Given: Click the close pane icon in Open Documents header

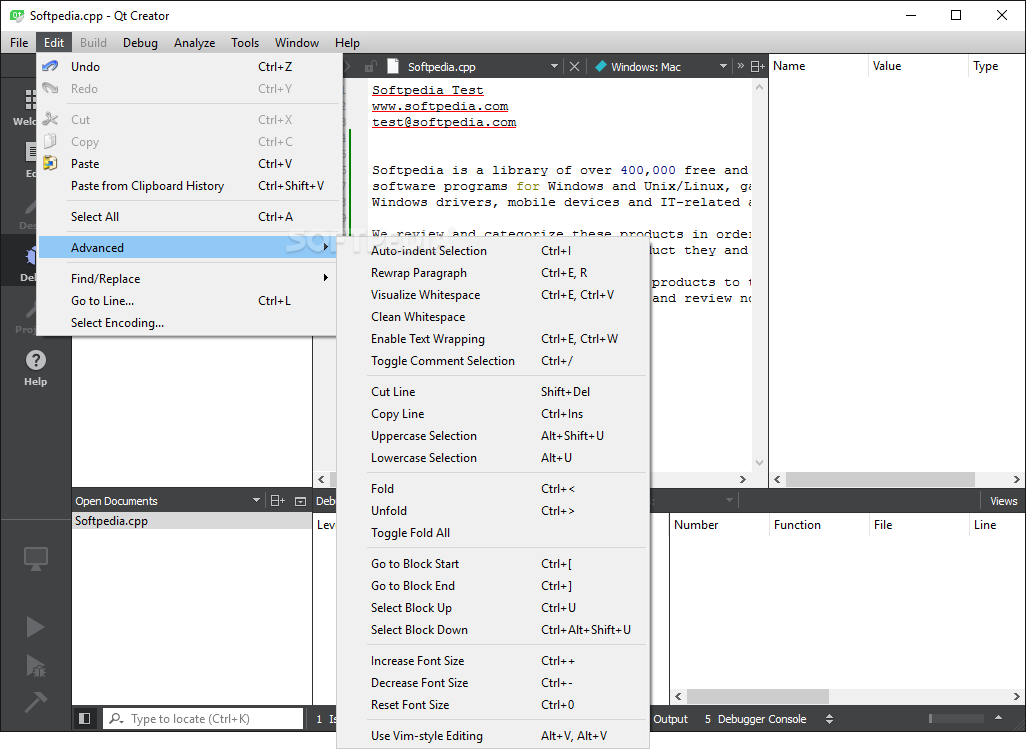Looking at the screenshot, I should (300, 501).
